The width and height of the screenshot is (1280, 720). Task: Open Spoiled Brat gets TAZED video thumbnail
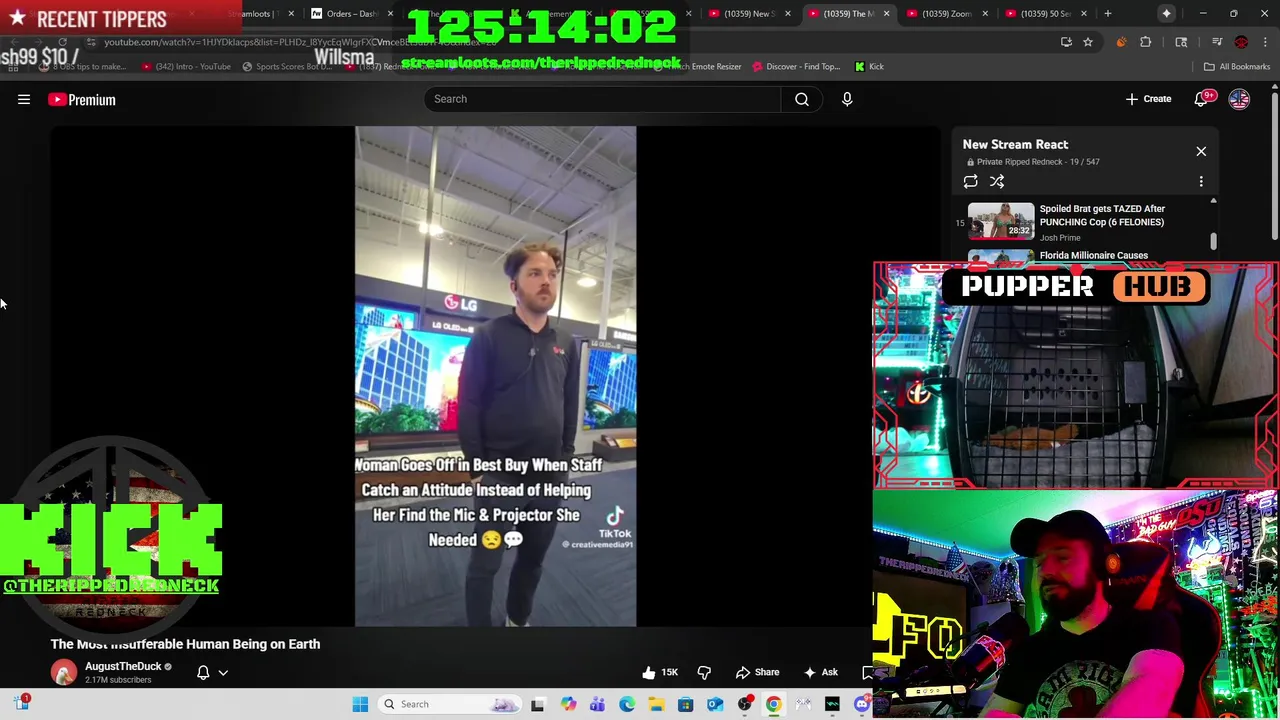click(1001, 221)
